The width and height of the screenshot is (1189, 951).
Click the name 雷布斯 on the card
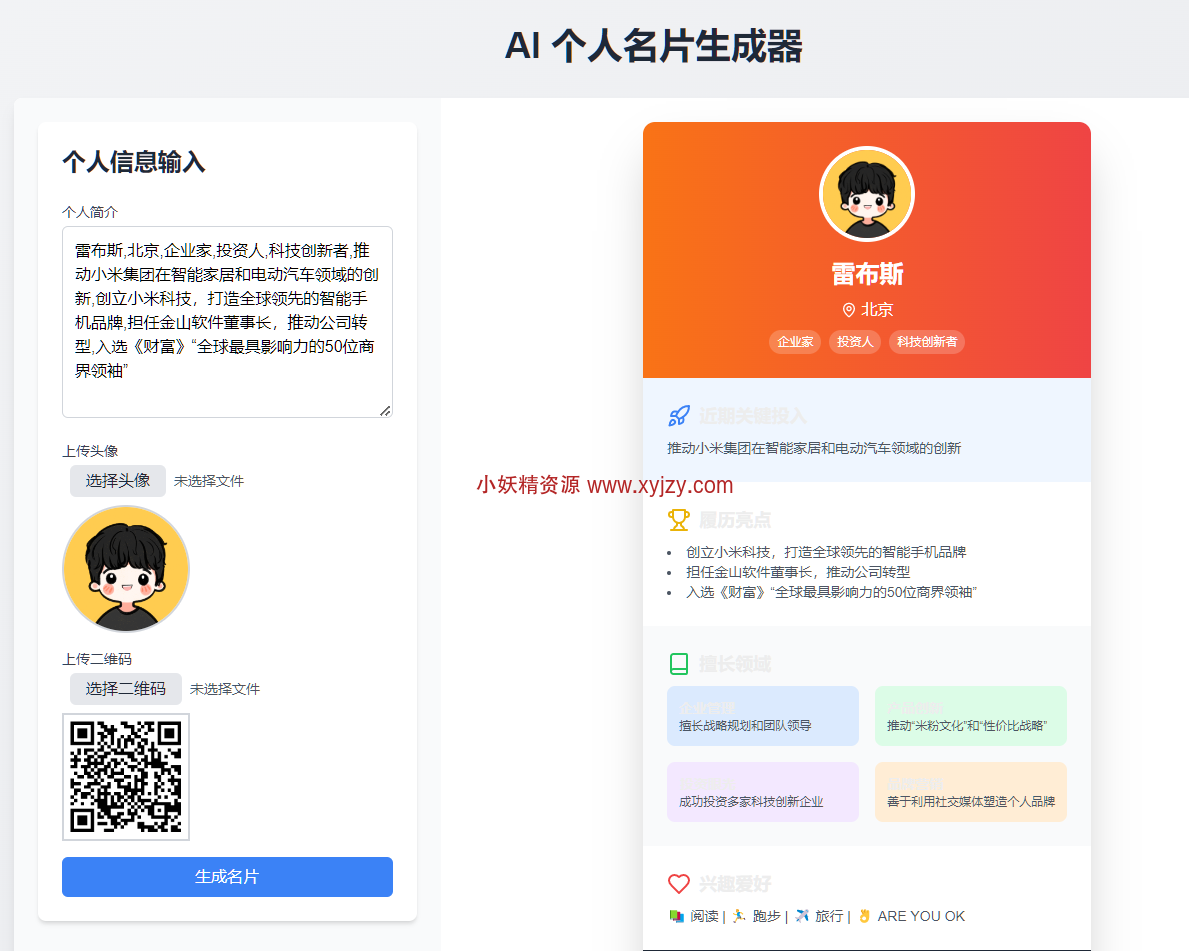[x=867, y=274]
